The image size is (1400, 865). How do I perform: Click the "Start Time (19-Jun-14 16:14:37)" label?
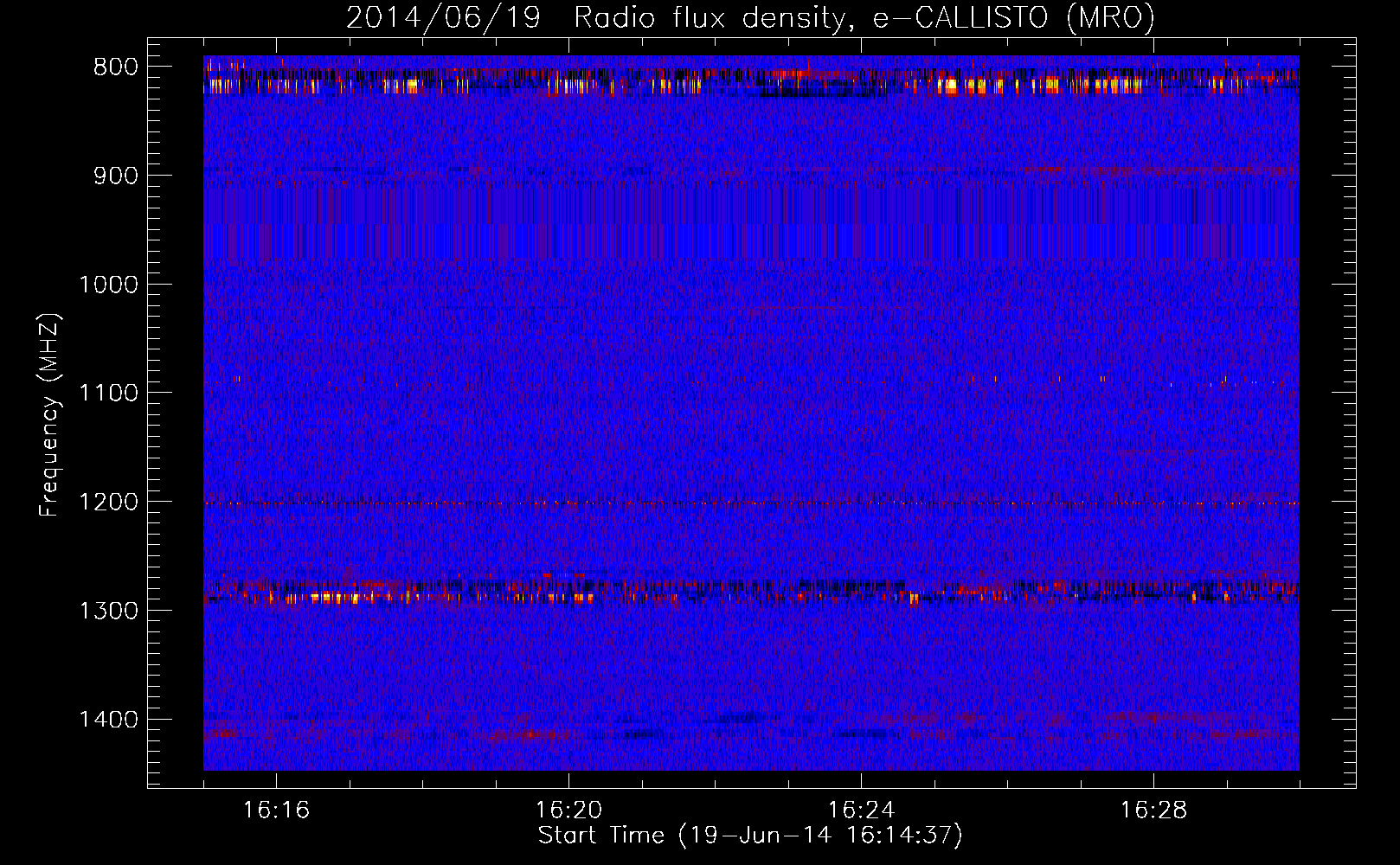click(750, 836)
